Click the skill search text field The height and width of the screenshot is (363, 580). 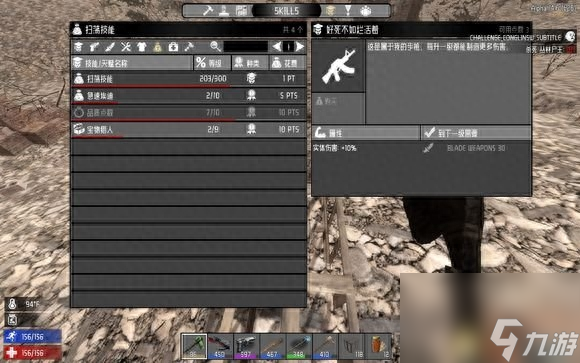(246, 47)
